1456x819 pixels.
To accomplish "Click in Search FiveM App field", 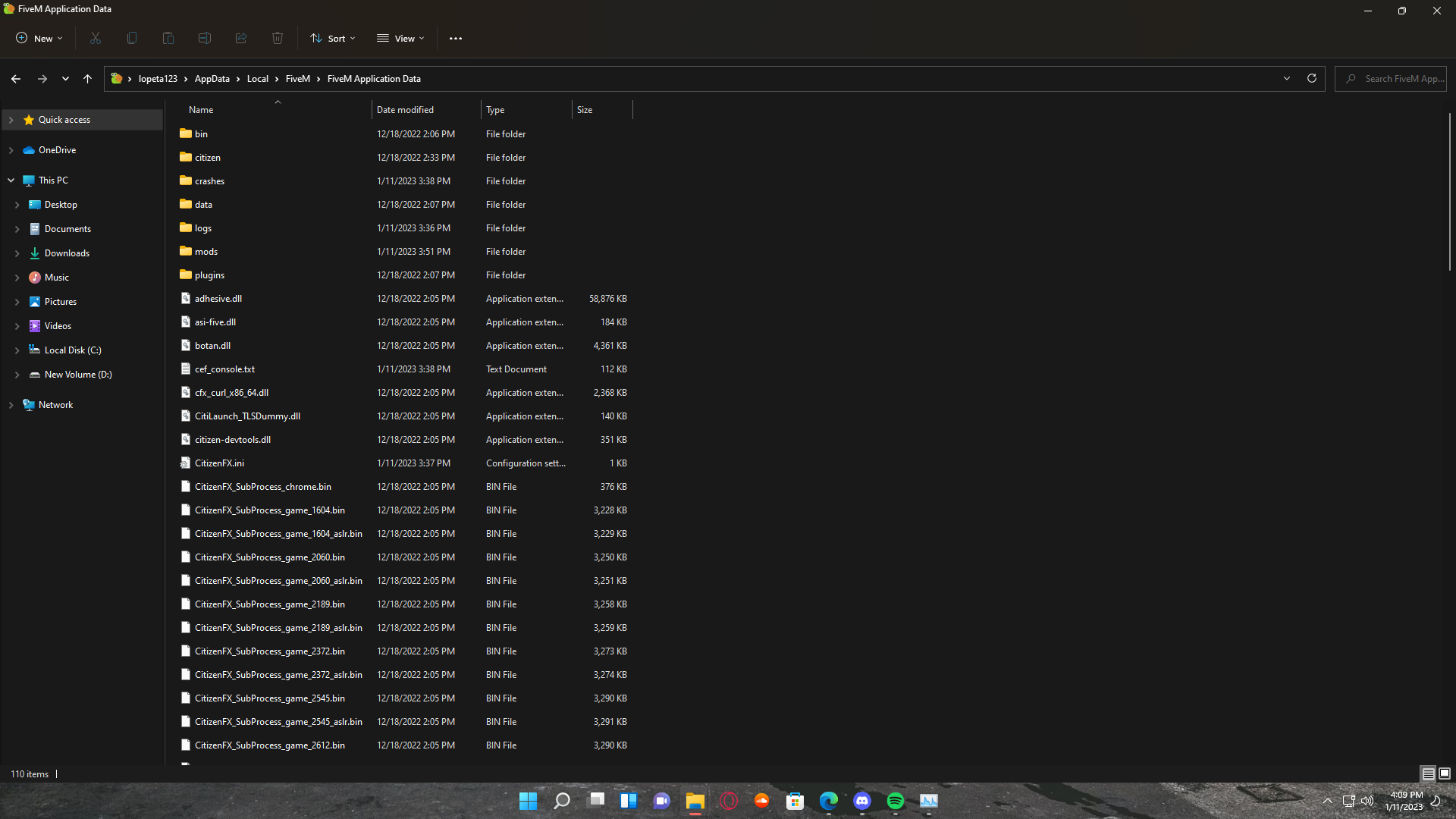I will tap(1391, 79).
